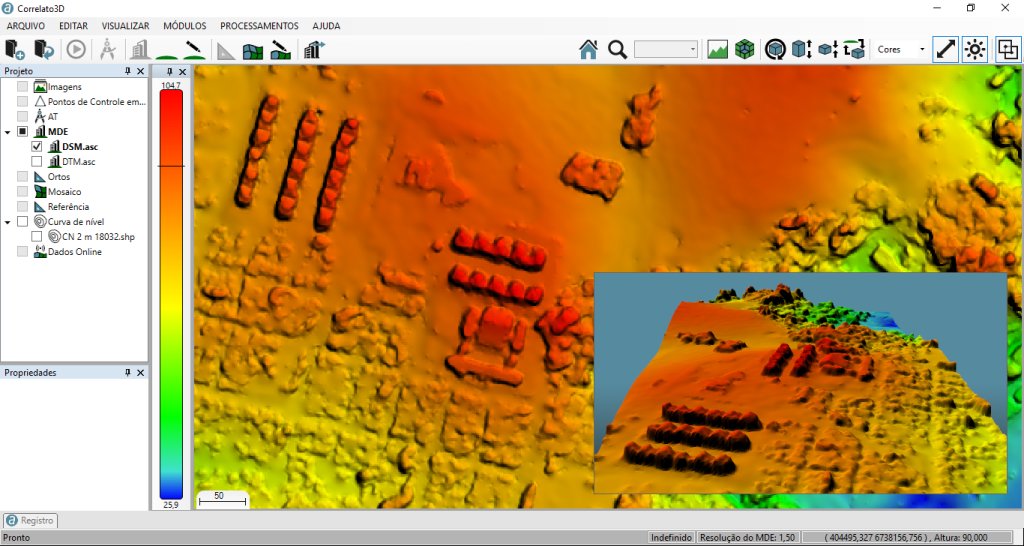This screenshot has width=1024, height=546.
Task: Uncheck the DSM.asc layer checkbox
Action: pyautogui.click(x=37, y=147)
